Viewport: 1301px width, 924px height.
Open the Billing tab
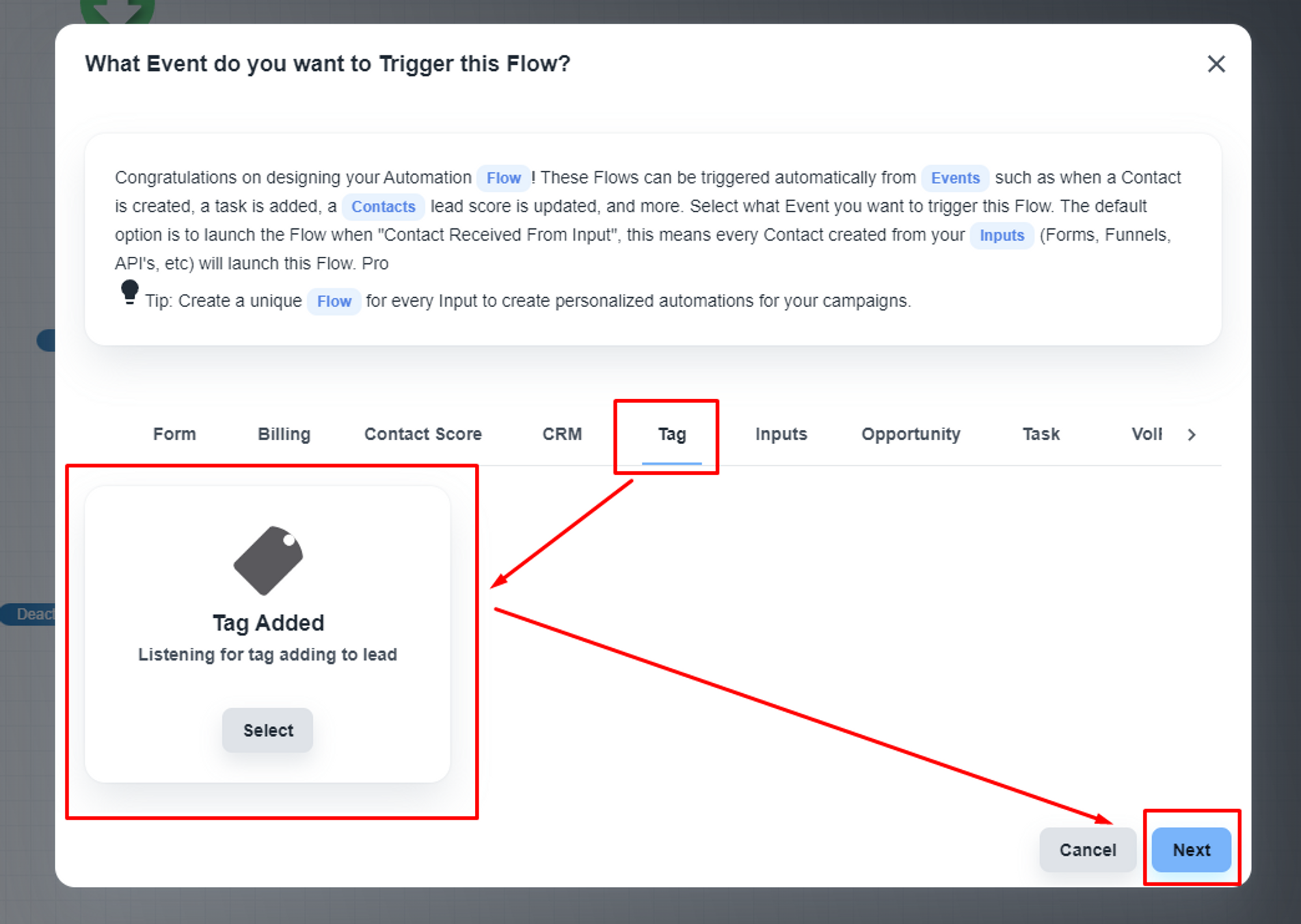click(x=284, y=434)
